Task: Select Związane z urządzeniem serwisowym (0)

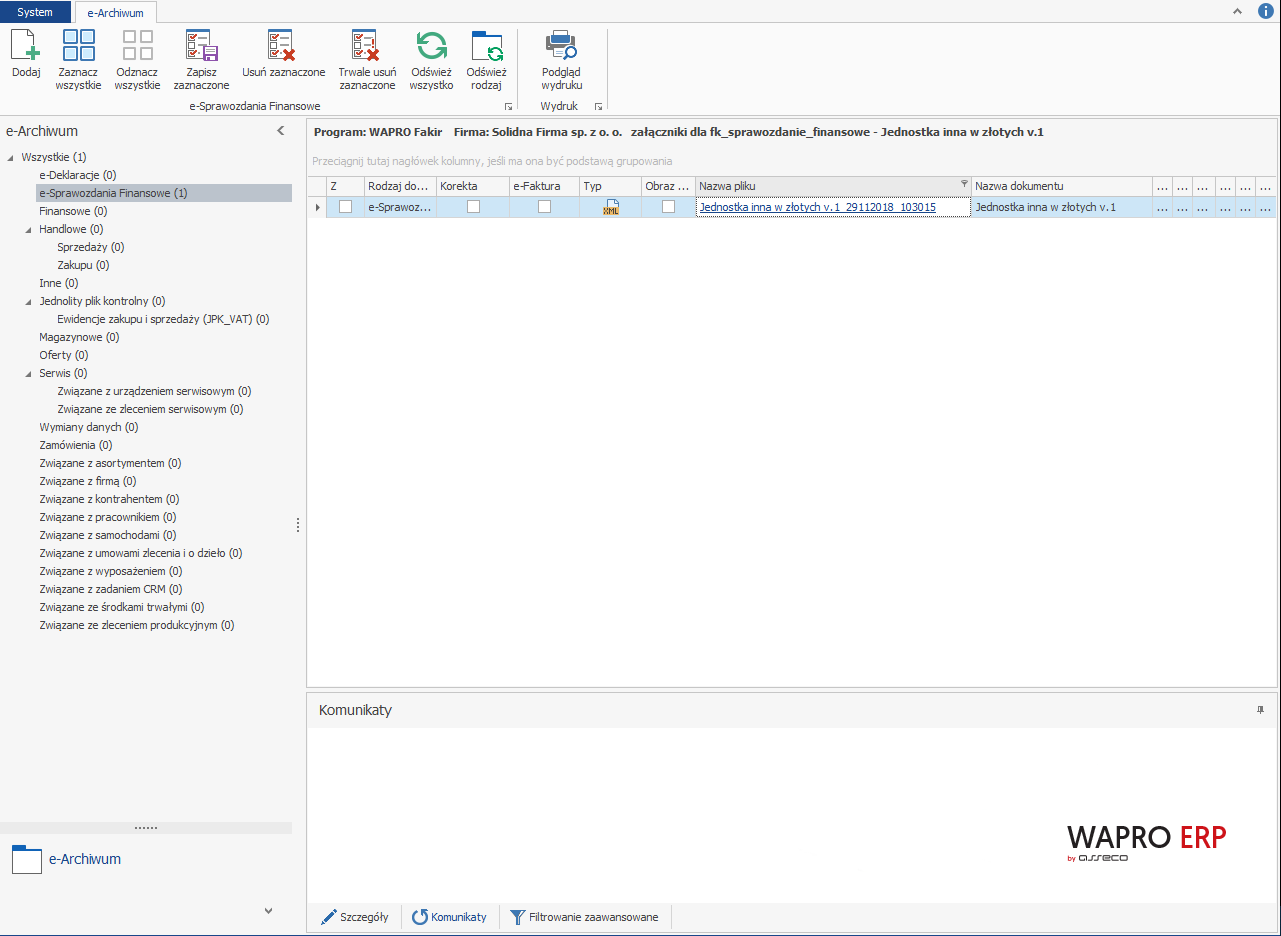Action: pyautogui.click(x=154, y=391)
